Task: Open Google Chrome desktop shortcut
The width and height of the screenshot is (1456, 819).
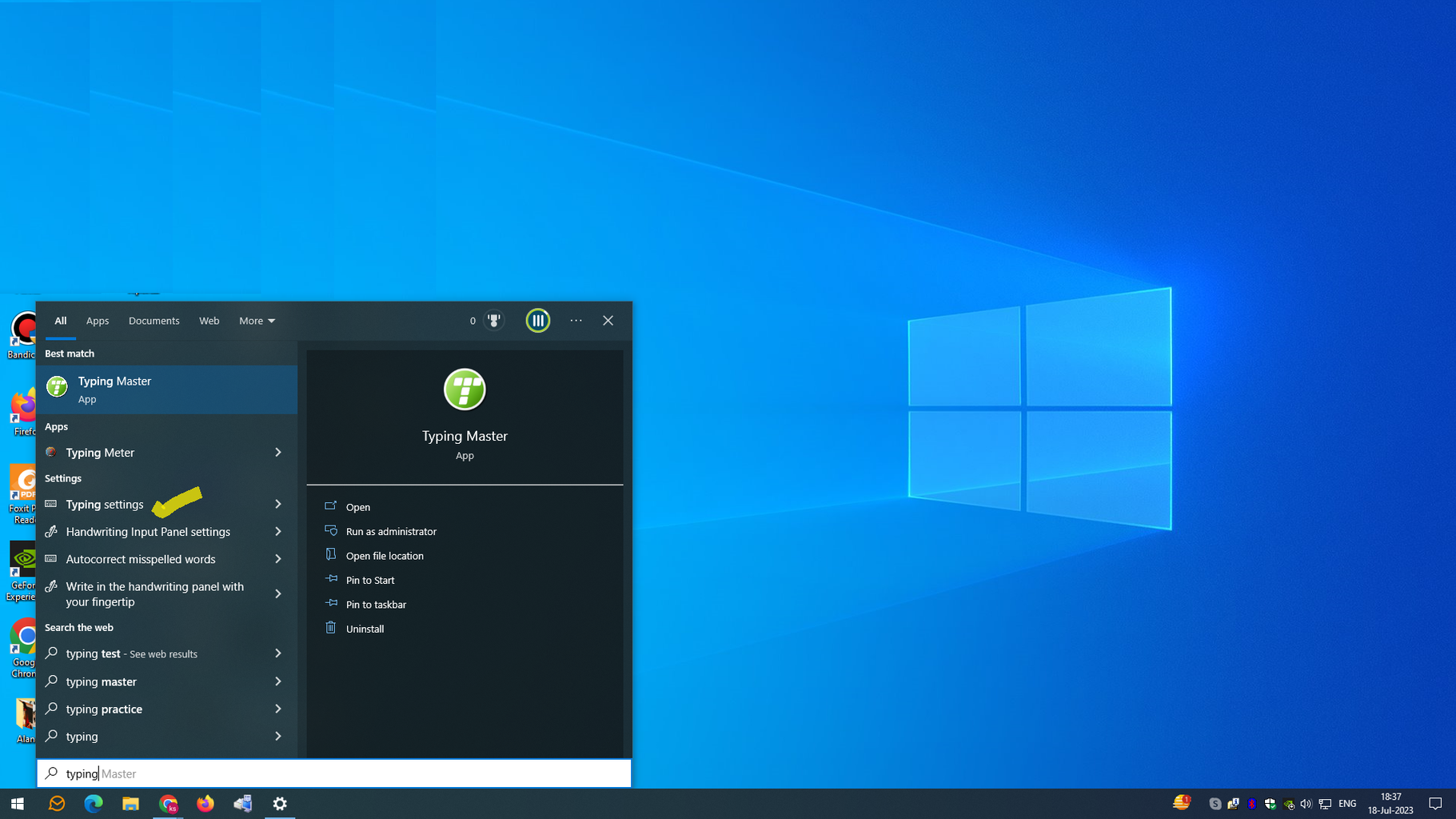Action: click(22, 649)
